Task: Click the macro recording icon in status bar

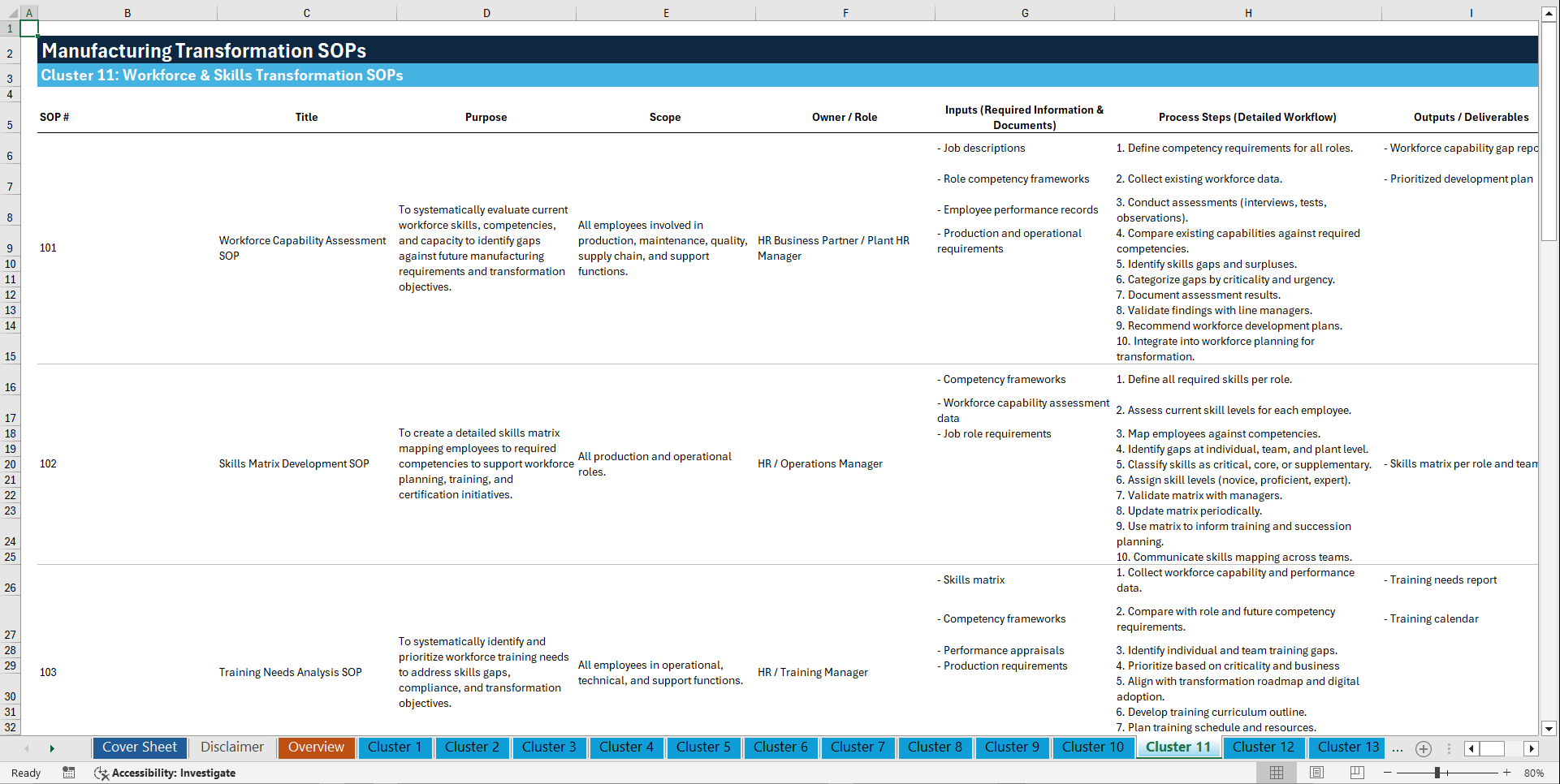Action: (x=69, y=773)
